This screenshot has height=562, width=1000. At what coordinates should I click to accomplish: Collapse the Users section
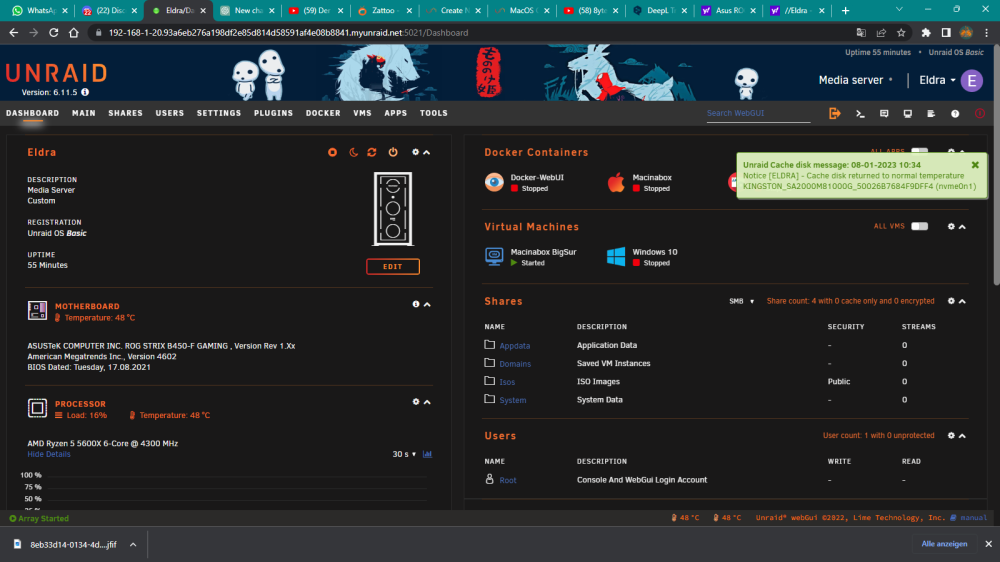click(962, 436)
